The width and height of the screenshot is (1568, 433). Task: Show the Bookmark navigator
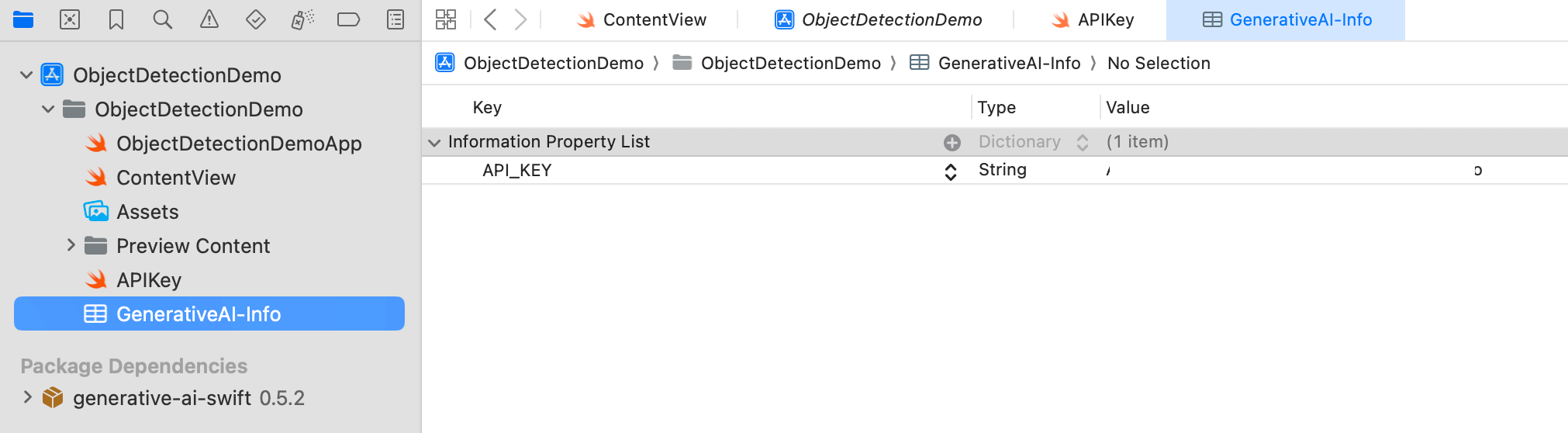click(x=116, y=19)
